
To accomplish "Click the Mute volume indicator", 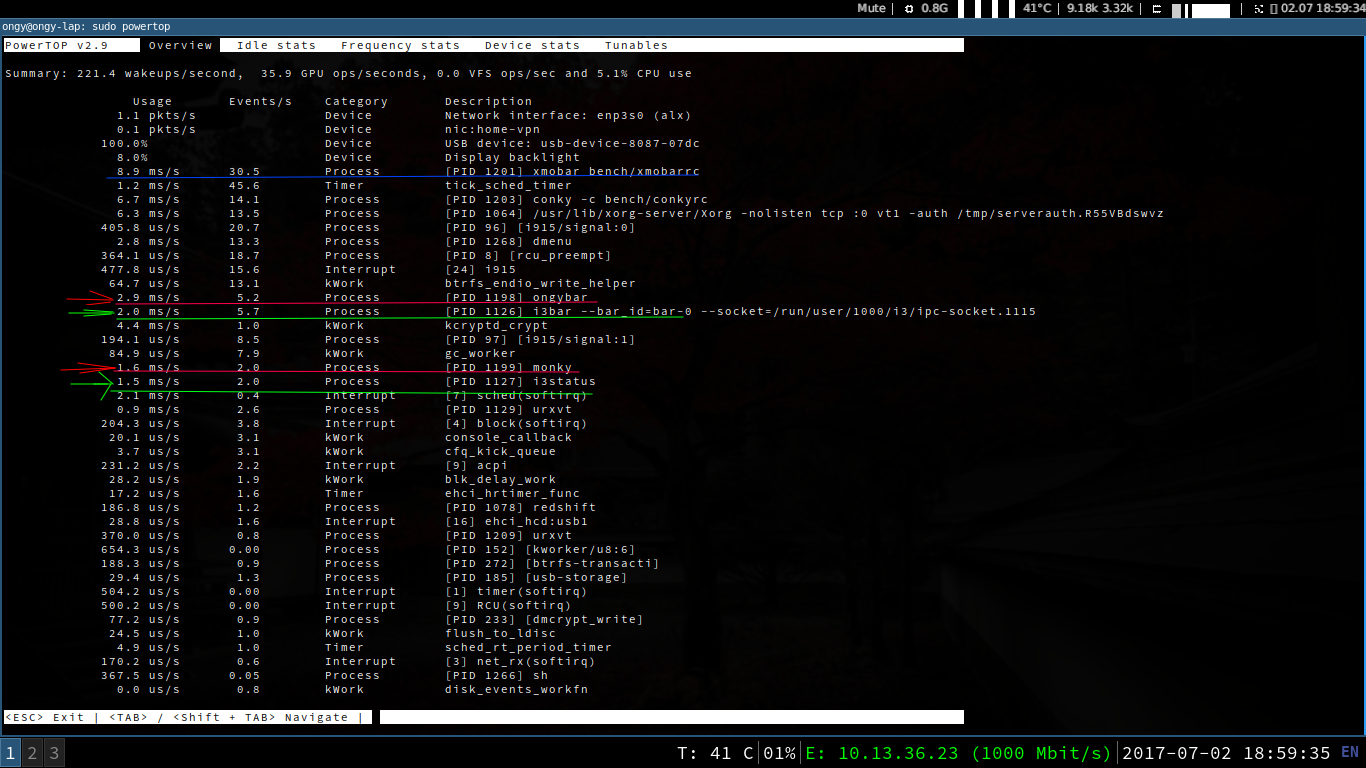I will tap(871, 8).
